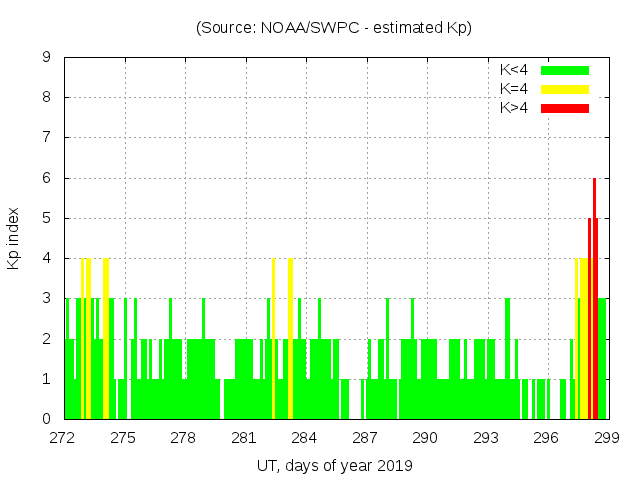This screenshot has width=640, height=480.
Task: Pick x-axis tick label 296
Action: tap(546, 437)
